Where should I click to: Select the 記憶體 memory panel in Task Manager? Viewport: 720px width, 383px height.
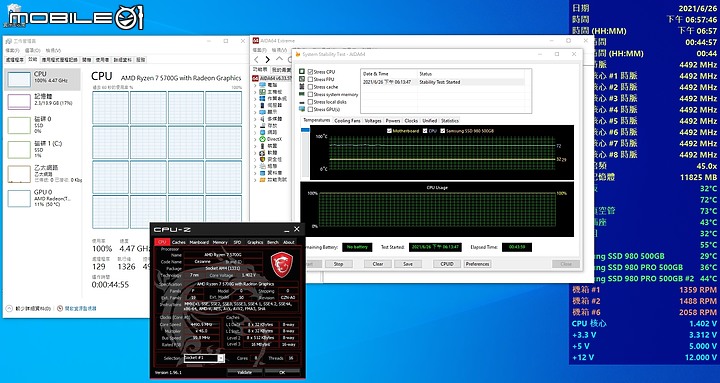coord(43,100)
